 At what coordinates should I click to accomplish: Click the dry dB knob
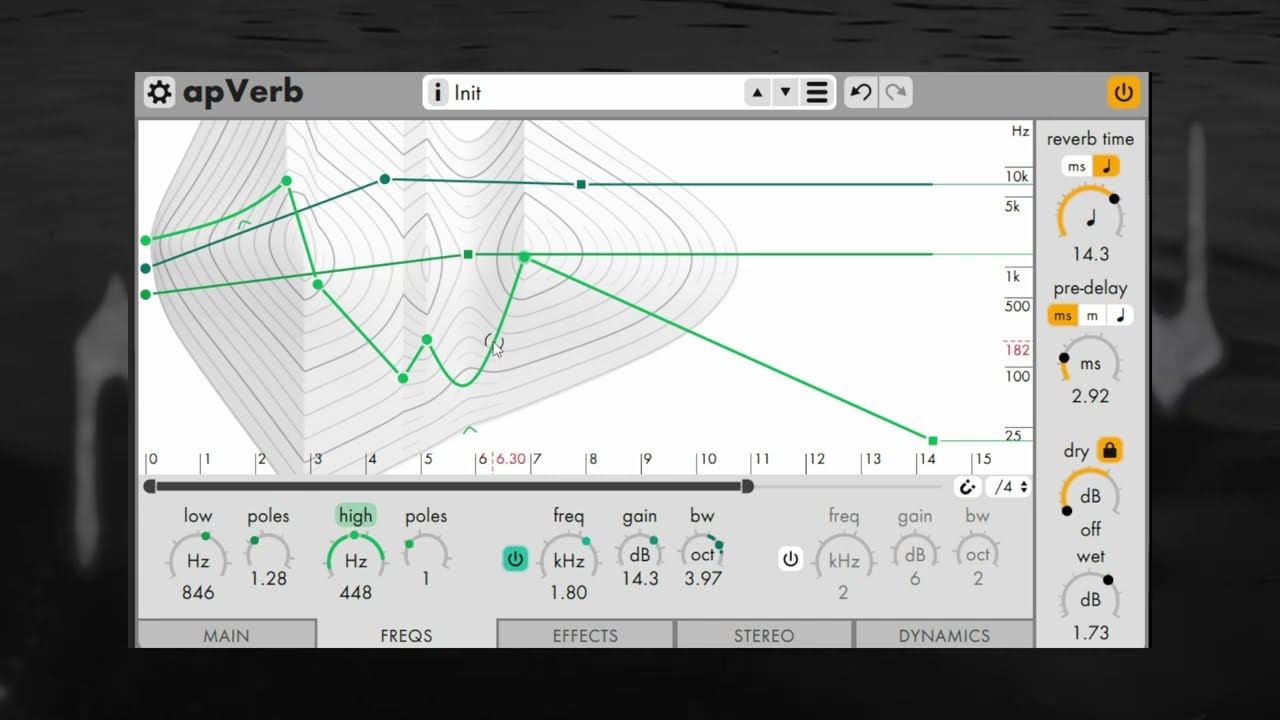[x=1090, y=495]
